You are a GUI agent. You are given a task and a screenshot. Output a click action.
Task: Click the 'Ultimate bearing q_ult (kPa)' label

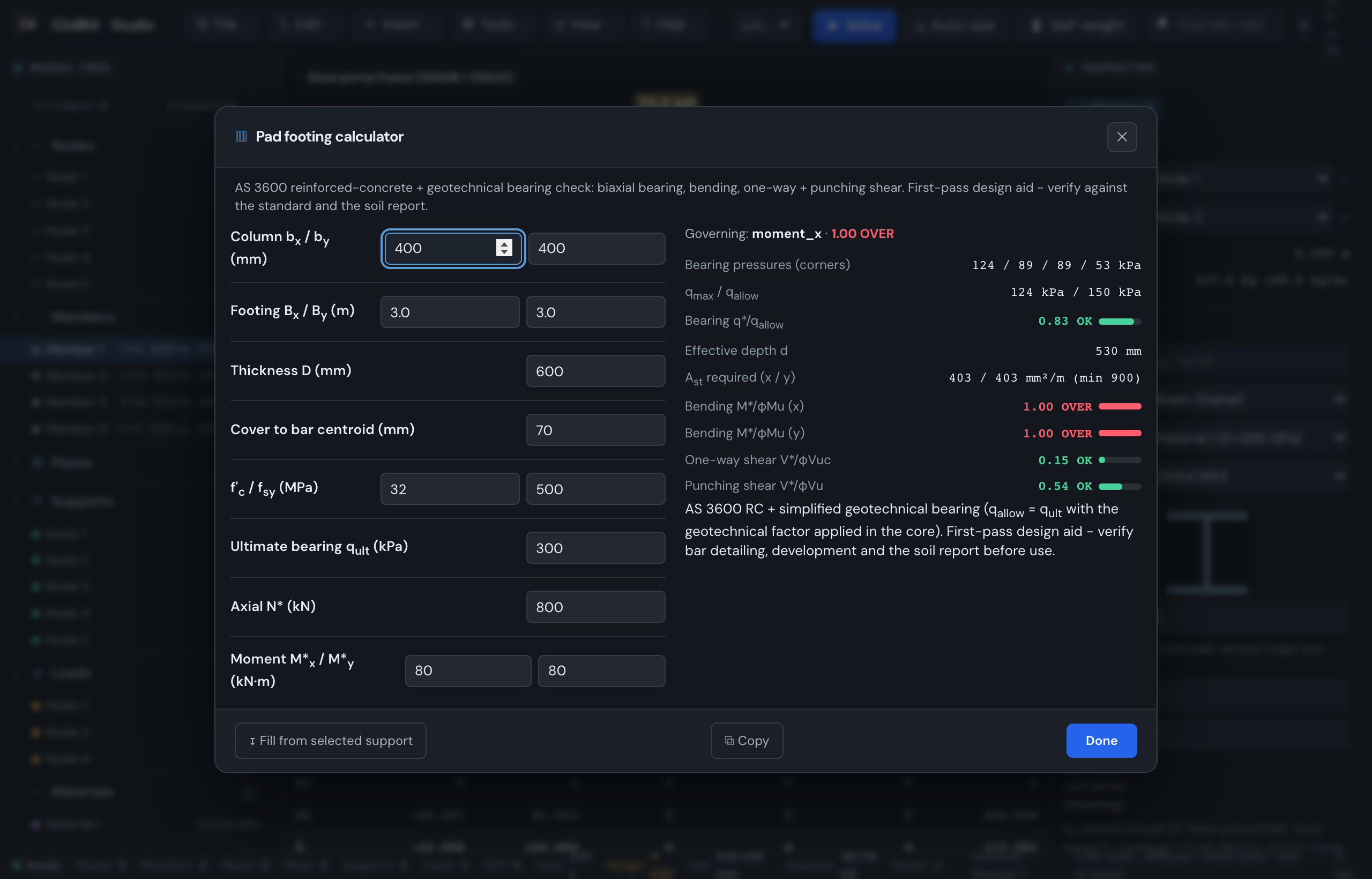pyautogui.click(x=319, y=547)
